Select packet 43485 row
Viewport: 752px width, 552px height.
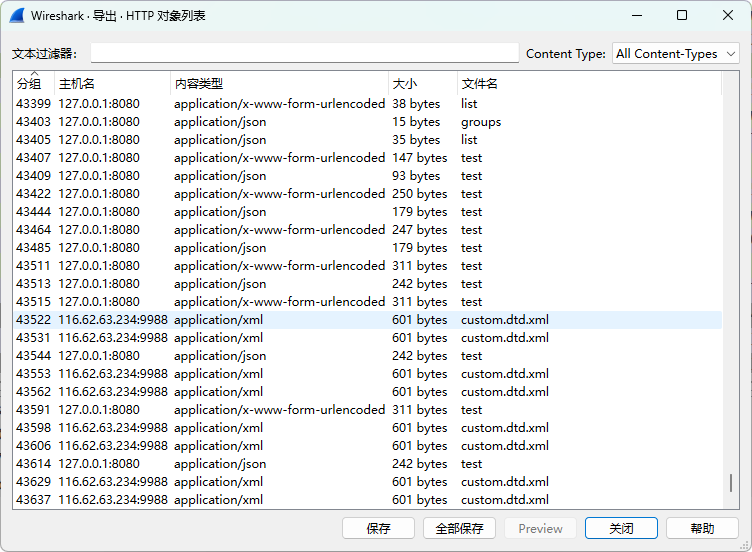click(x=367, y=247)
